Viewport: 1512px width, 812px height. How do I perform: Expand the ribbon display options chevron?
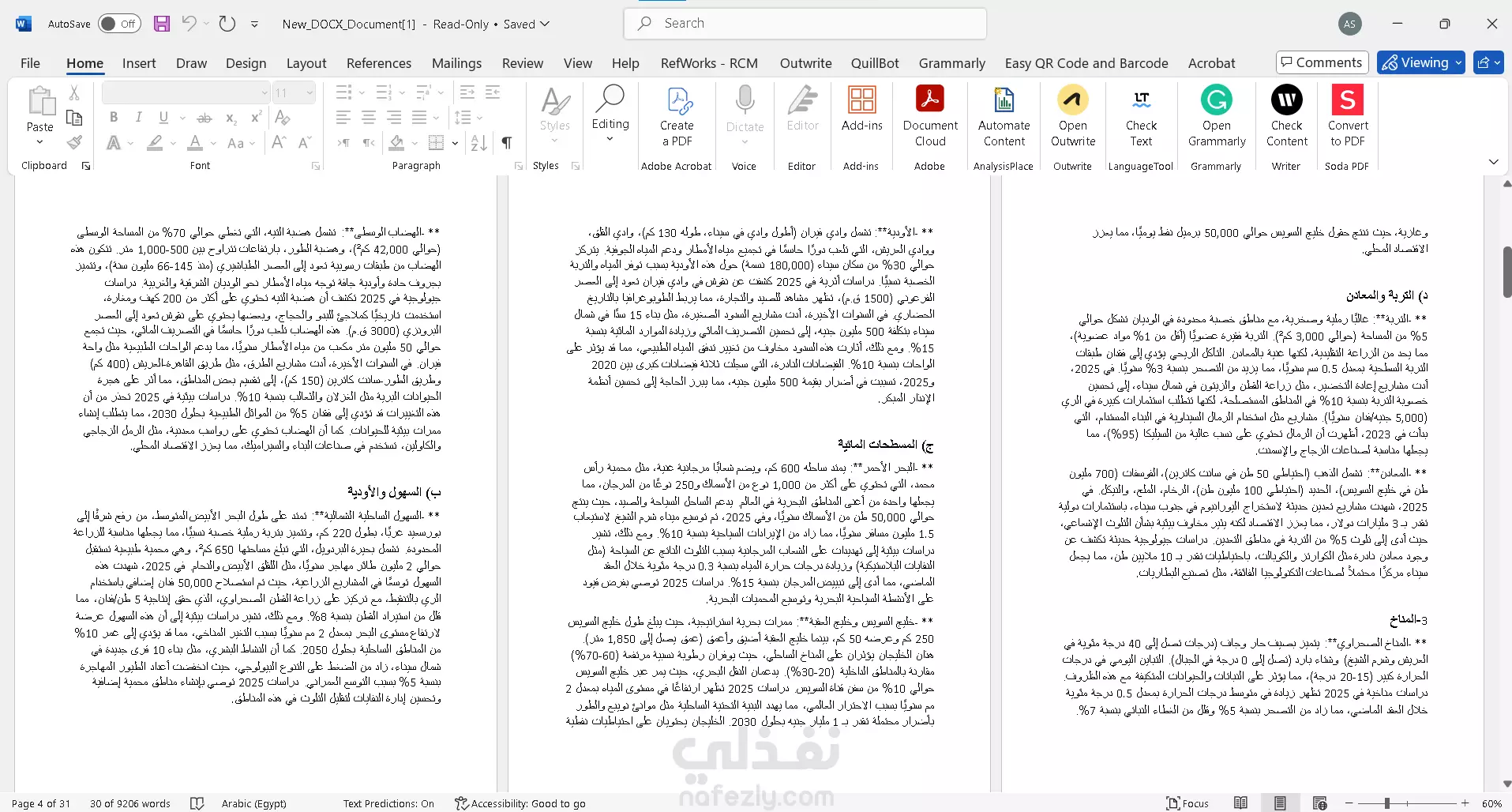(x=1493, y=161)
